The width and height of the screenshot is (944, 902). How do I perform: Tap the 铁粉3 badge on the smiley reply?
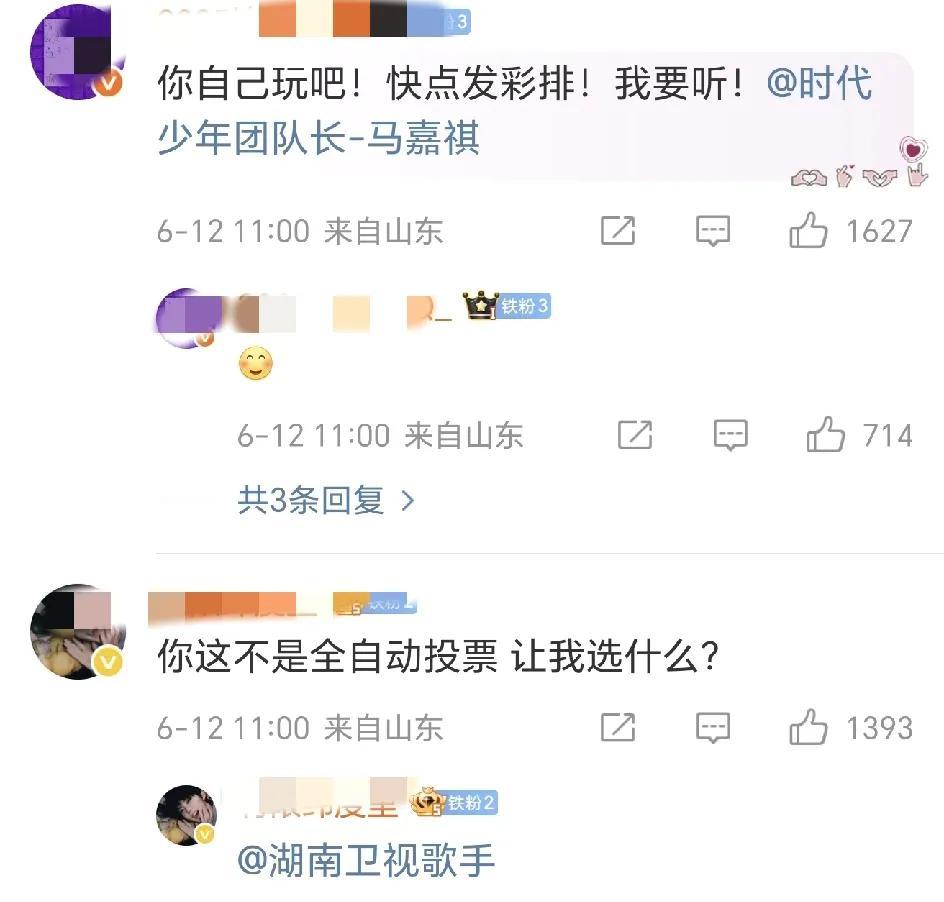click(x=524, y=306)
